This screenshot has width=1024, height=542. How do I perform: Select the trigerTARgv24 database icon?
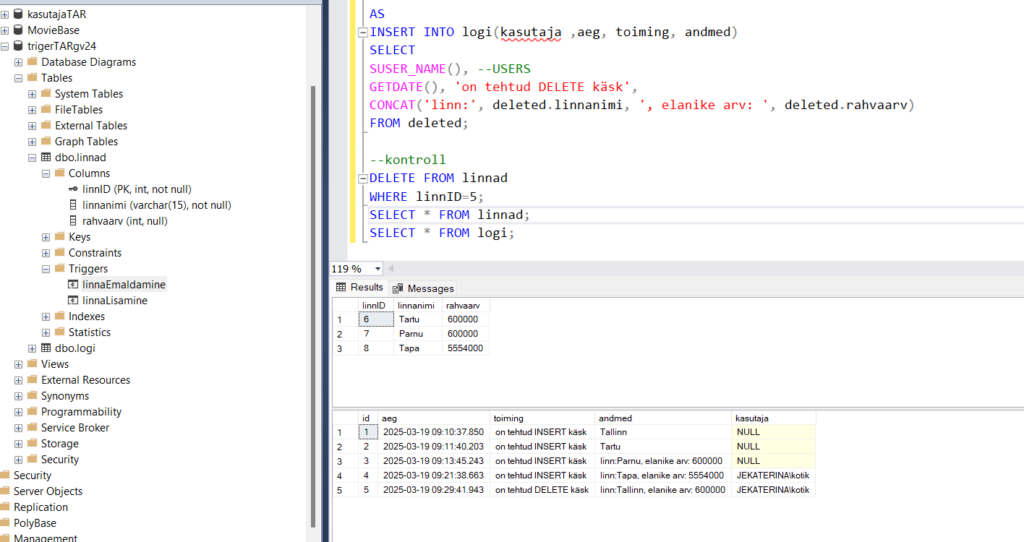click(18, 46)
